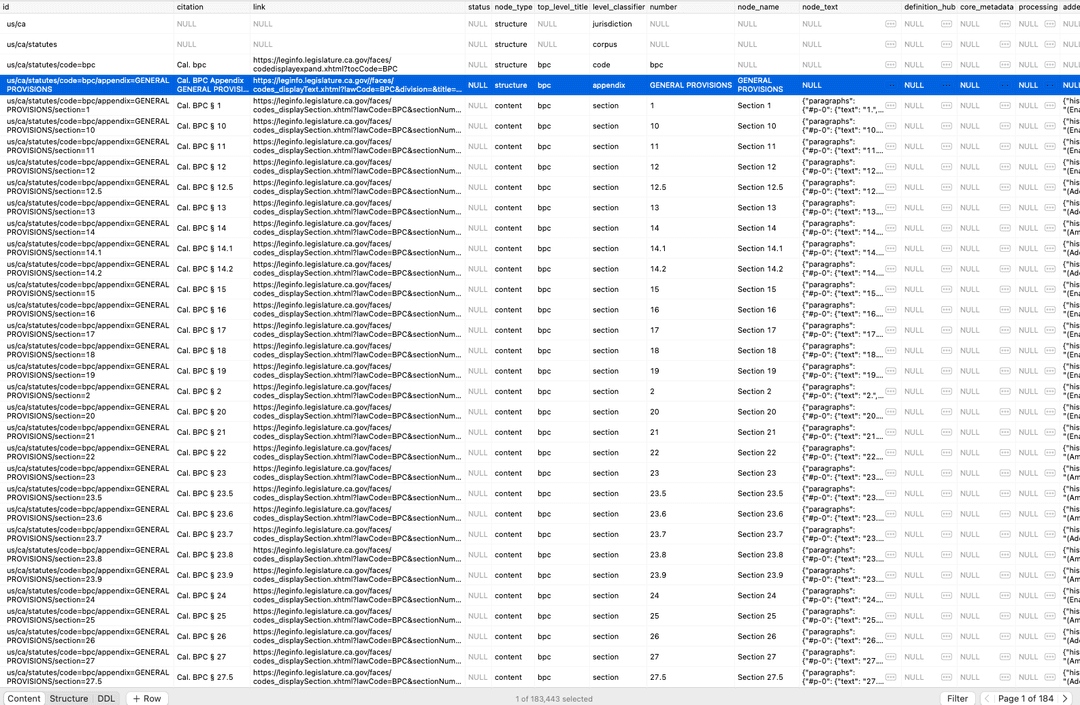This screenshot has width=1080, height=705.
Task: Click the node_type column header
Action: tap(513, 7)
